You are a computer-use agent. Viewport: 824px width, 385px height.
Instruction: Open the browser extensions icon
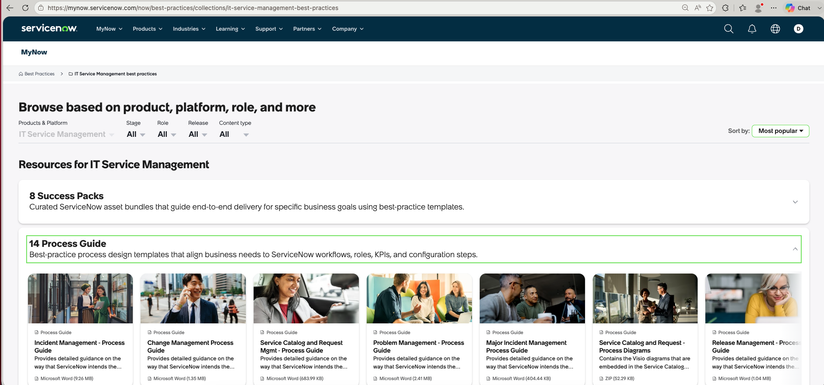click(726, 8)
